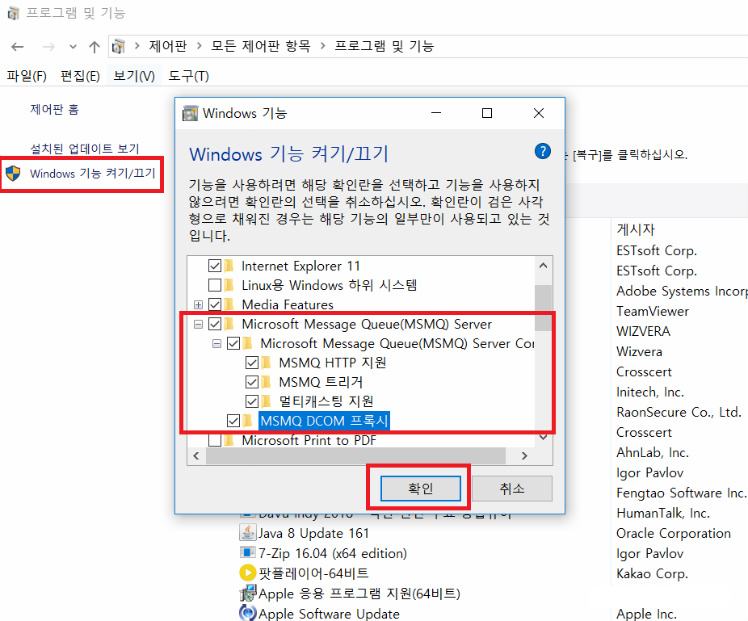Click the Apple Software Update icon
Screen dimensions: 748x621
[247, 613]
